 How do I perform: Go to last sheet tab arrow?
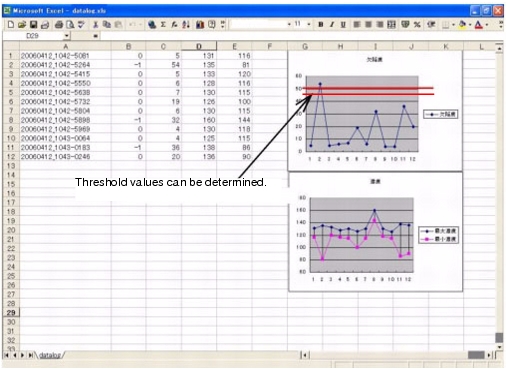(30, 355)
